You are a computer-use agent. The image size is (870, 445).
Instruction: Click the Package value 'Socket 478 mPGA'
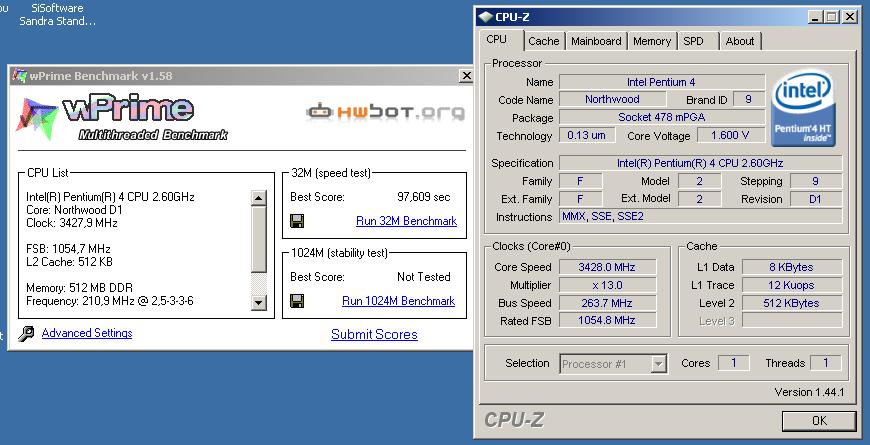click(662, 118)
